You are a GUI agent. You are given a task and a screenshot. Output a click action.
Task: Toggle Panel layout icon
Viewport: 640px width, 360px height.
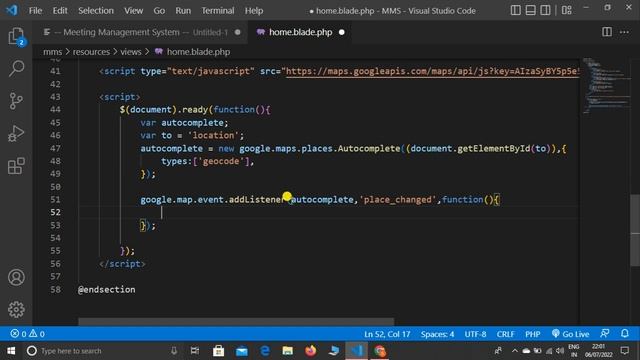530,10
